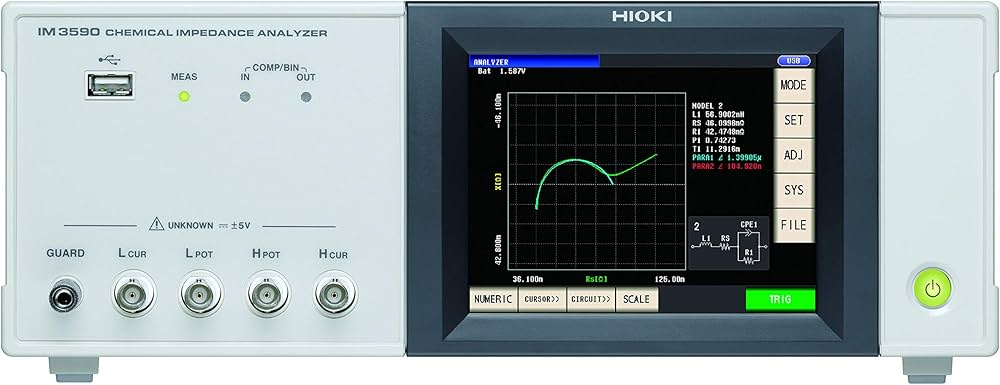Click the H POT BNC connector
Screen dimensions: 1000x385
point(268,294)
